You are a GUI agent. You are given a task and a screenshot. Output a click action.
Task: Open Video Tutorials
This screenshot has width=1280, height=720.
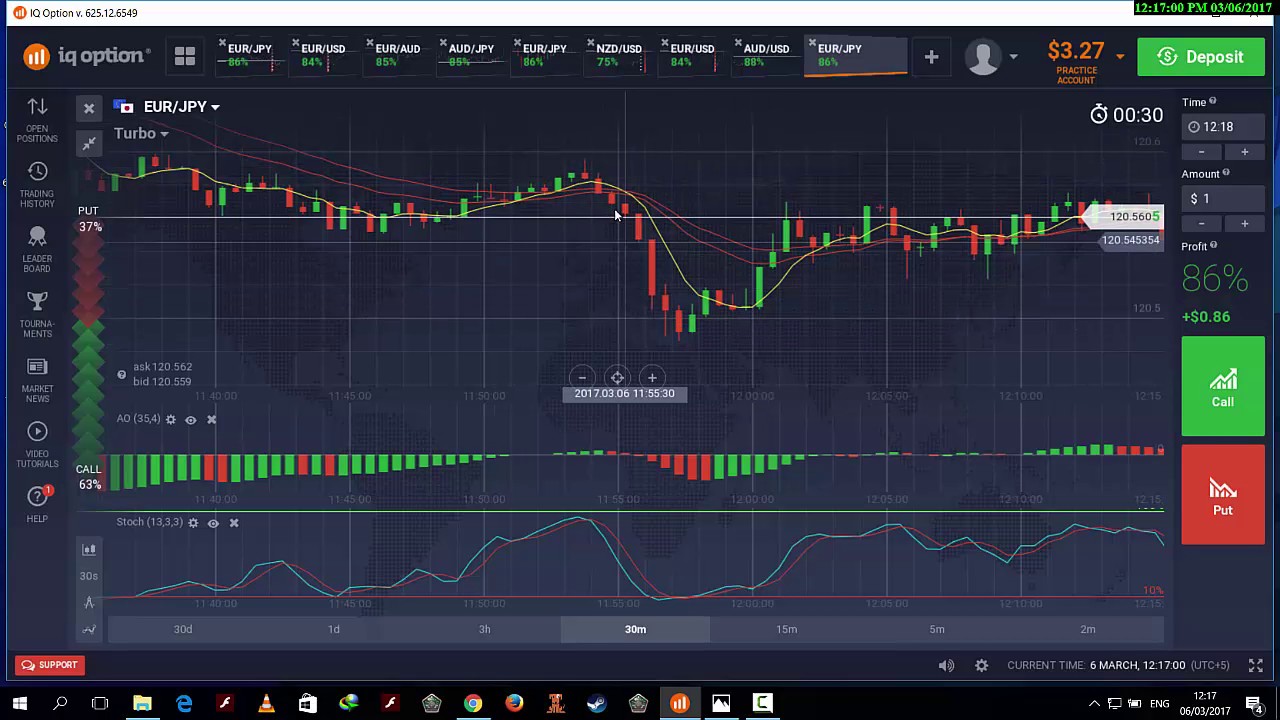tap(37, 445)
